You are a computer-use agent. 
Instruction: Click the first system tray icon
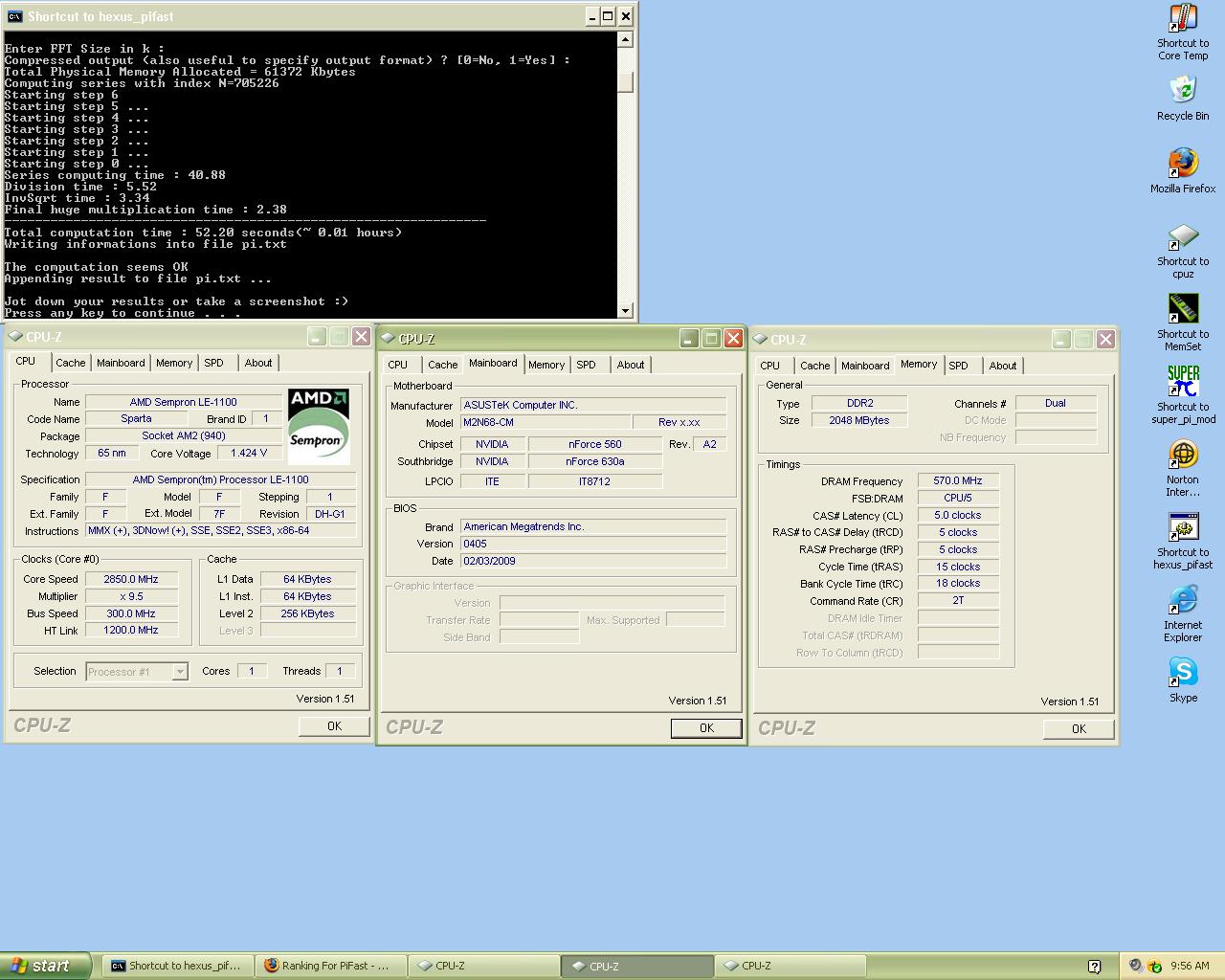point(1136,967)
